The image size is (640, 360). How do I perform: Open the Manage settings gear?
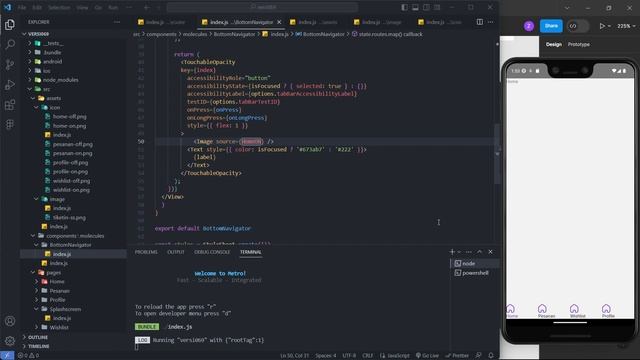click(10, 340)
